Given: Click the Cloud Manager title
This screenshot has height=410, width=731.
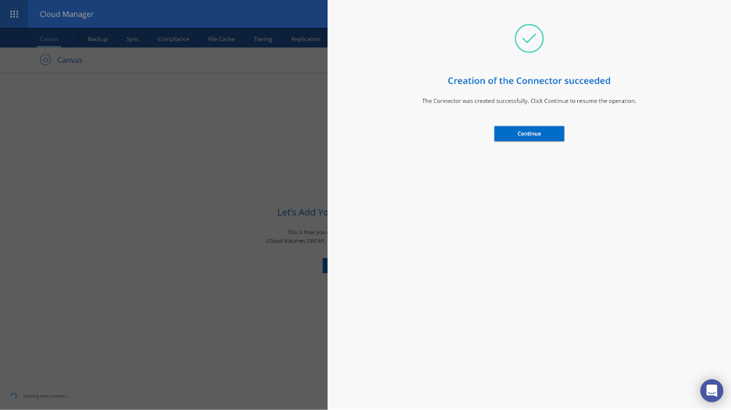Looking at the screenshot, I should [x=67, y=14].
